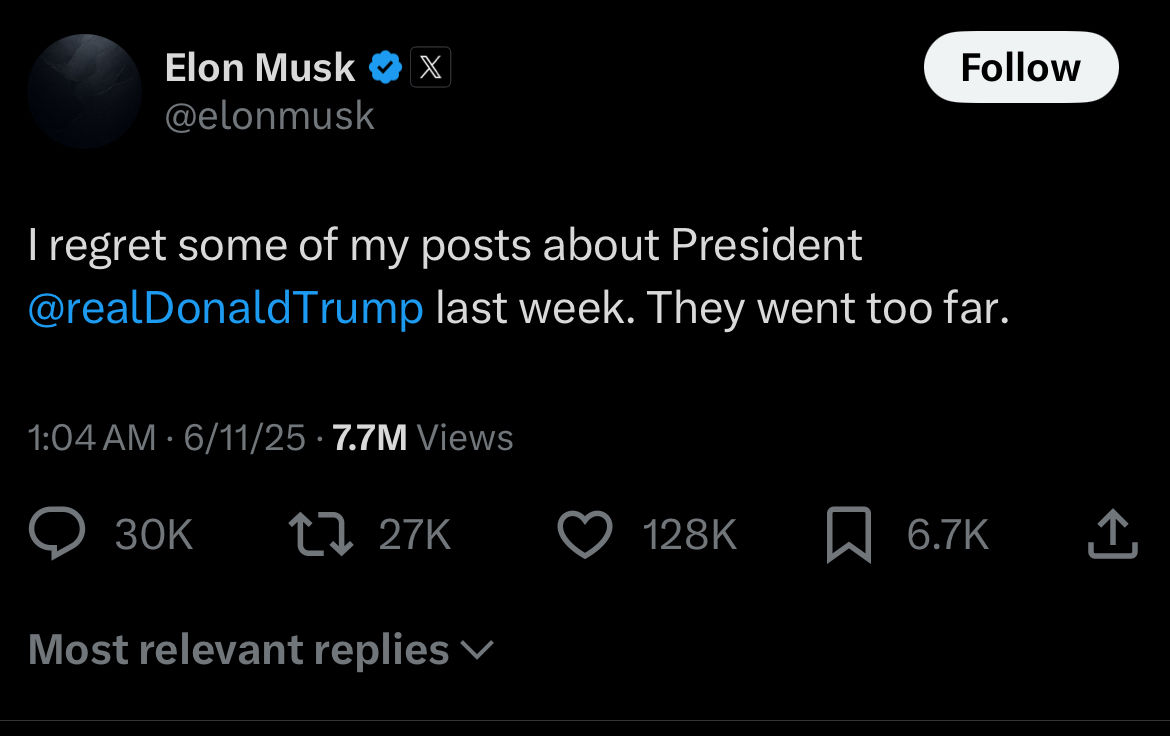The height and width of the screenshot is (736, 1170).
Task: Click the 27K reposts count
Action: (415, 535)
